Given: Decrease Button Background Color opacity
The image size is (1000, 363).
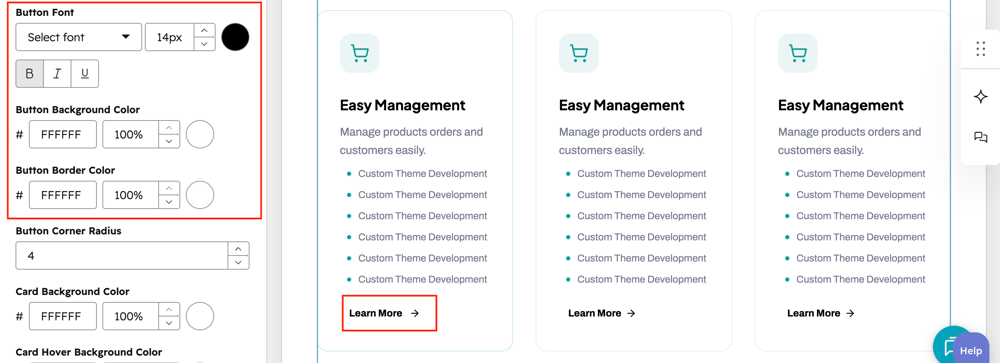Looking at the screenshot, I should (168, 141).
